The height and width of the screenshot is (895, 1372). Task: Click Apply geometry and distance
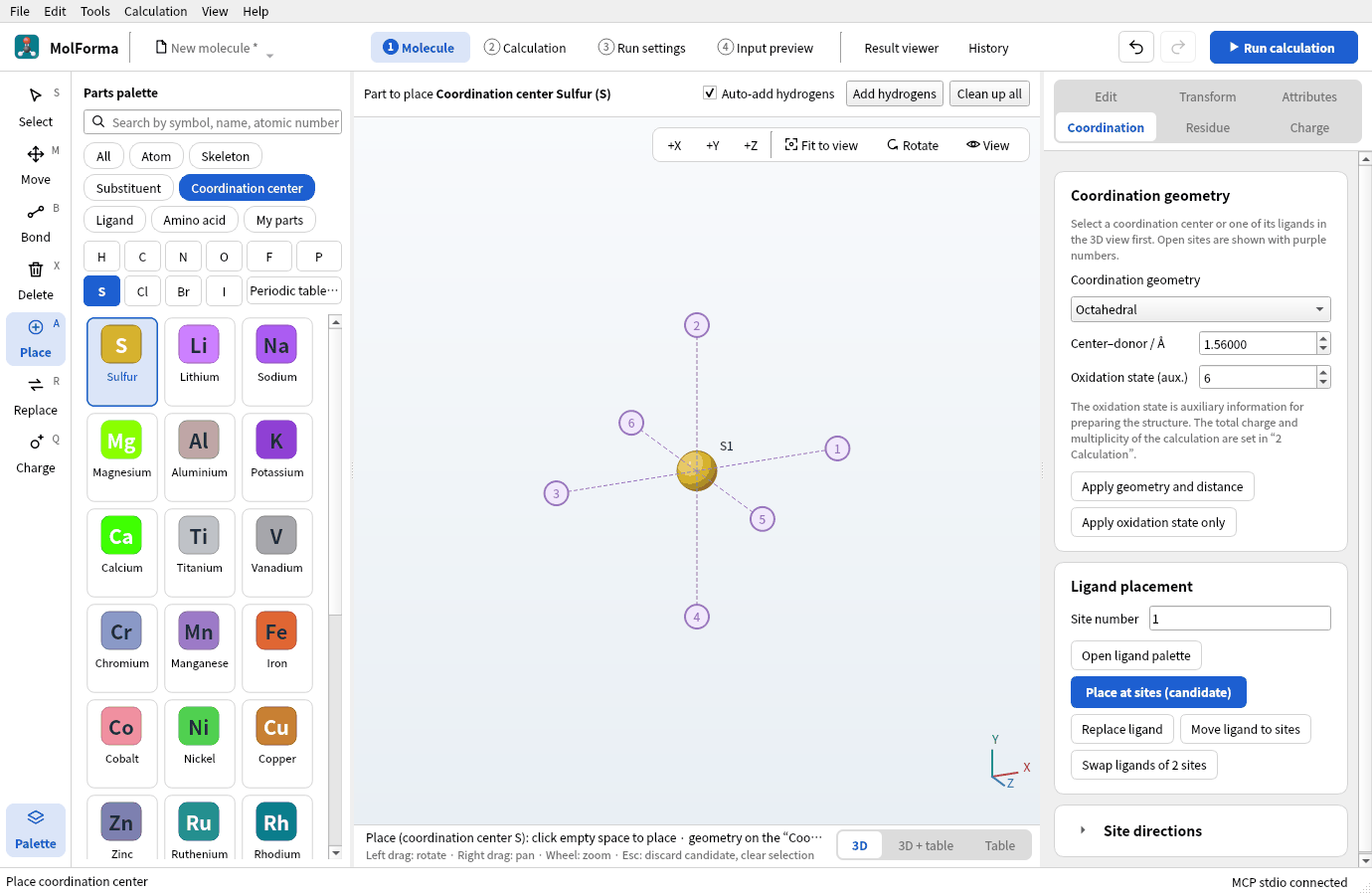1162,486
